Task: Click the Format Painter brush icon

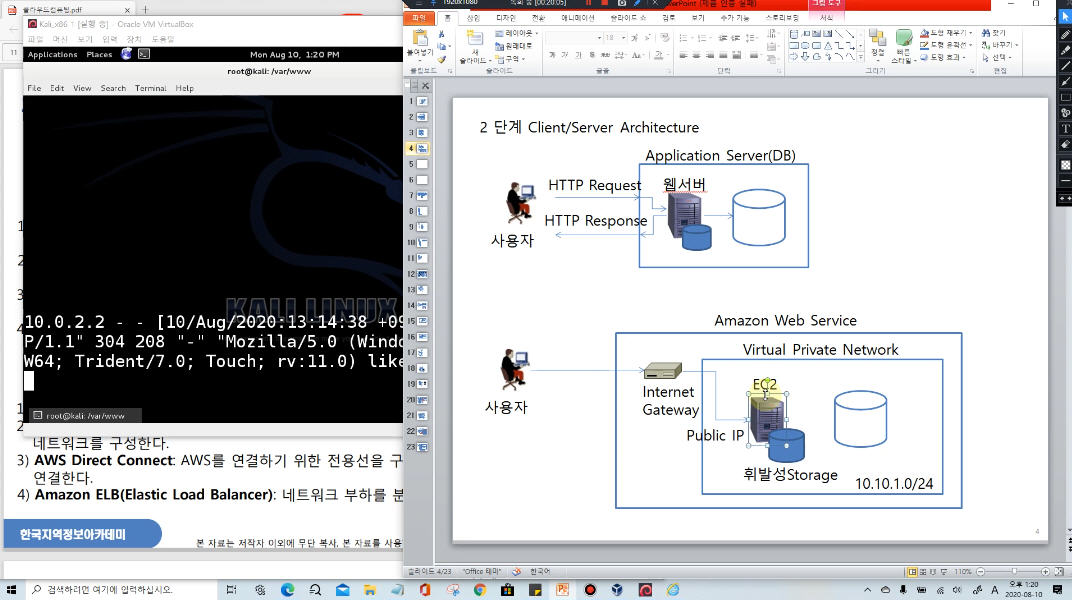Action: click(x=442, y=59)
